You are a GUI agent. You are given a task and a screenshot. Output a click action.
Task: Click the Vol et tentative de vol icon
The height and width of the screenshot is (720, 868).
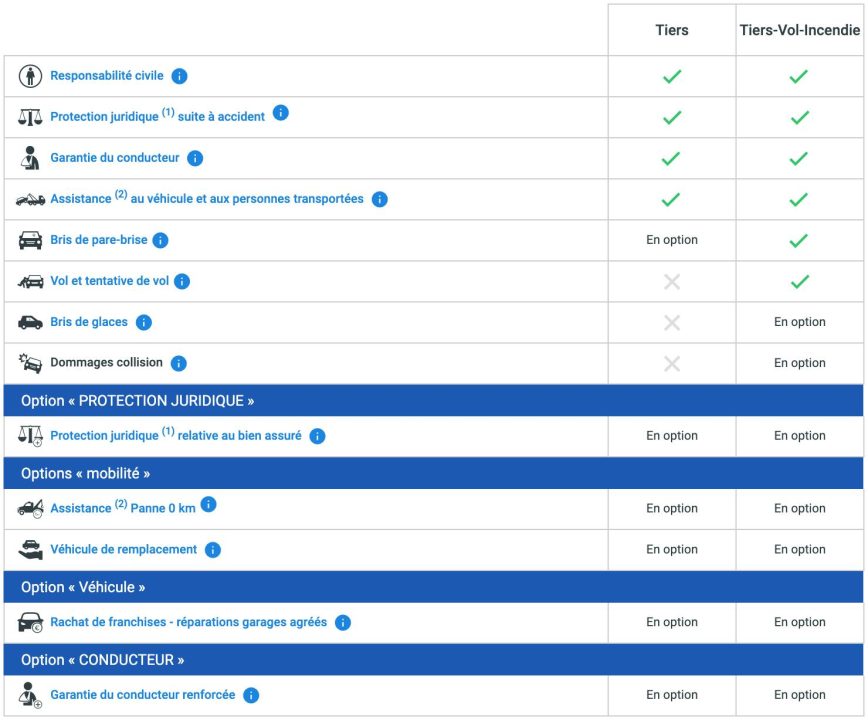[31, 281]
